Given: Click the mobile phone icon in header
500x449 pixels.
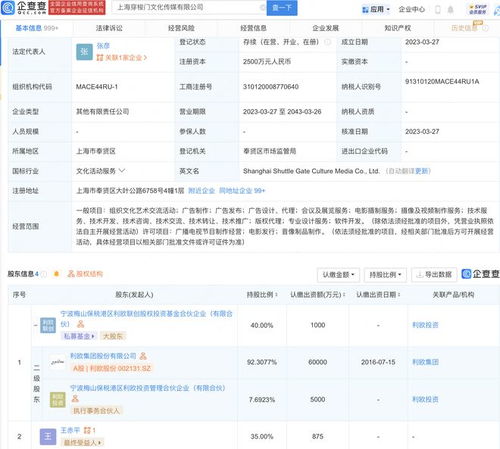Looking at the screenshot, I should coord(438,10).
